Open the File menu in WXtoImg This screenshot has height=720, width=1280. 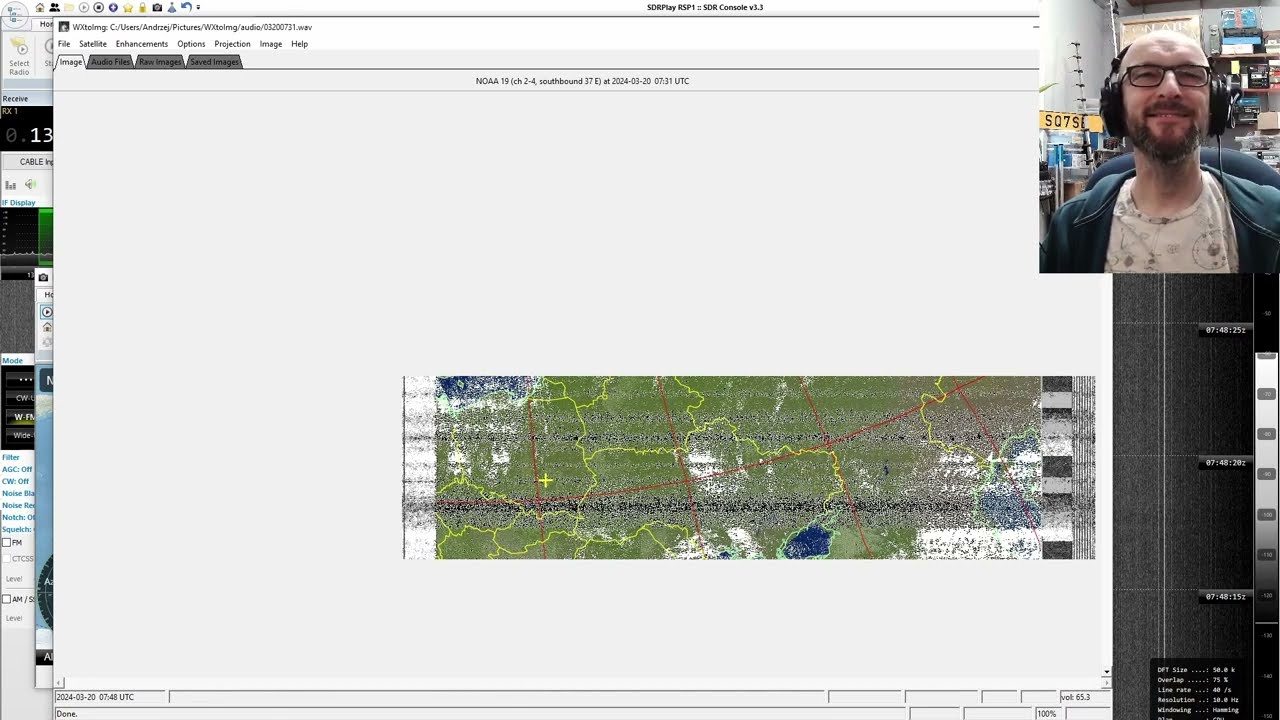tap(64, 44)
